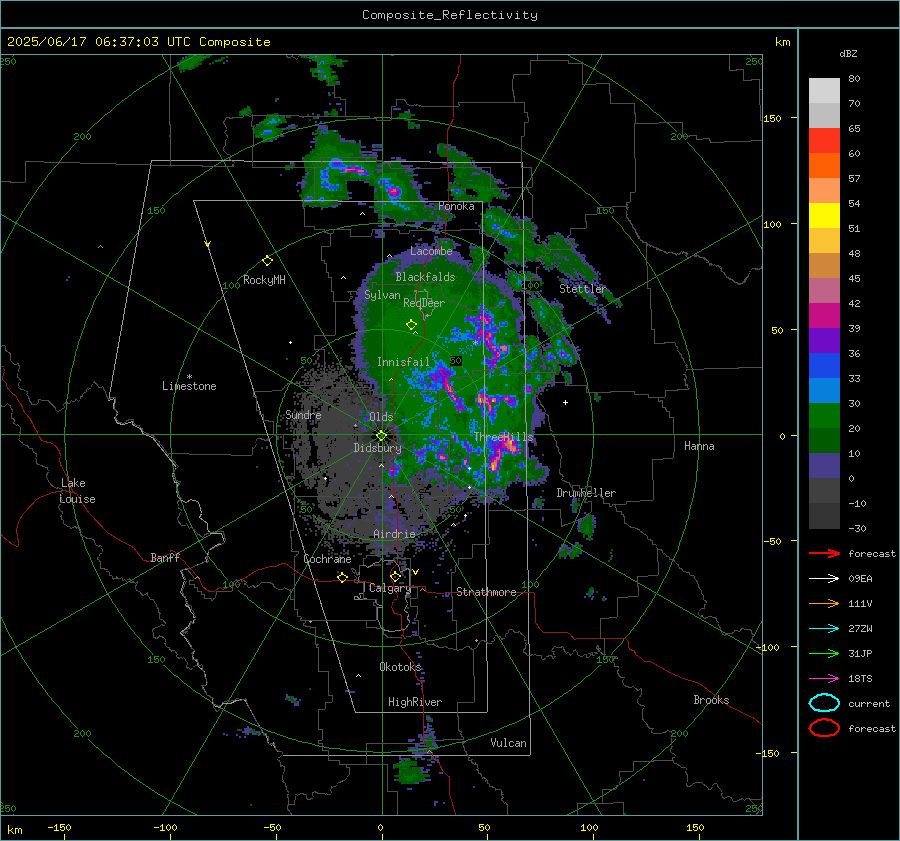Viewport: 900px width, 841px height.
Task: Click the magenta 18TS arrow icon
Action: 824,679
